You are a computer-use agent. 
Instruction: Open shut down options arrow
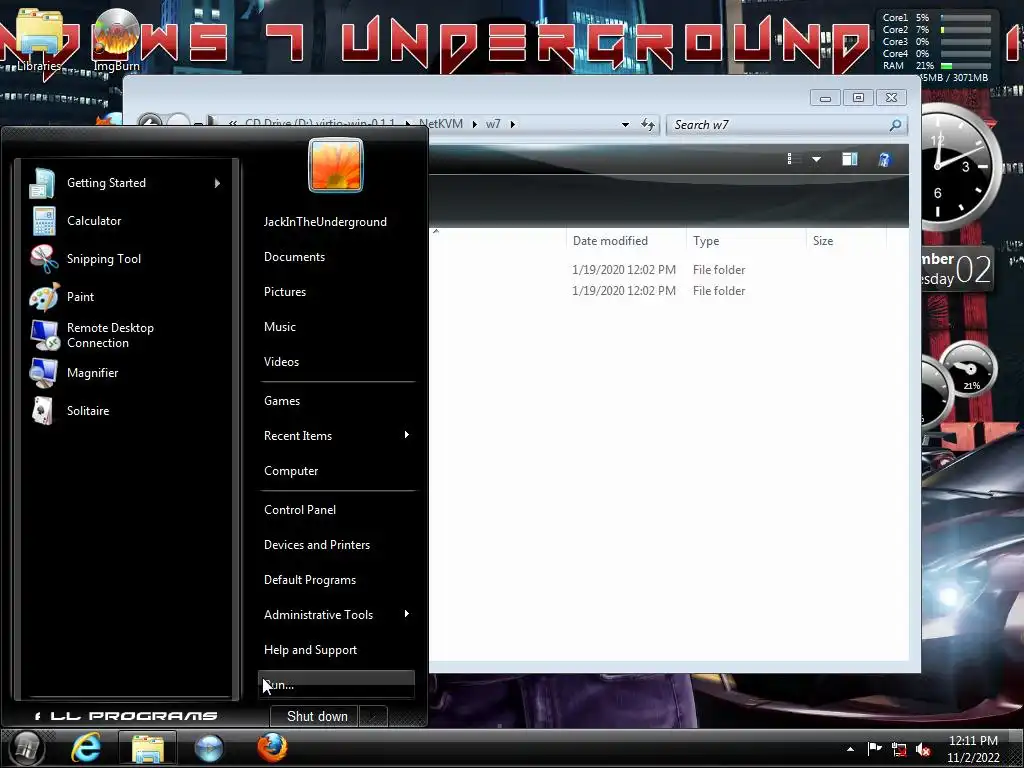[373, 716]
